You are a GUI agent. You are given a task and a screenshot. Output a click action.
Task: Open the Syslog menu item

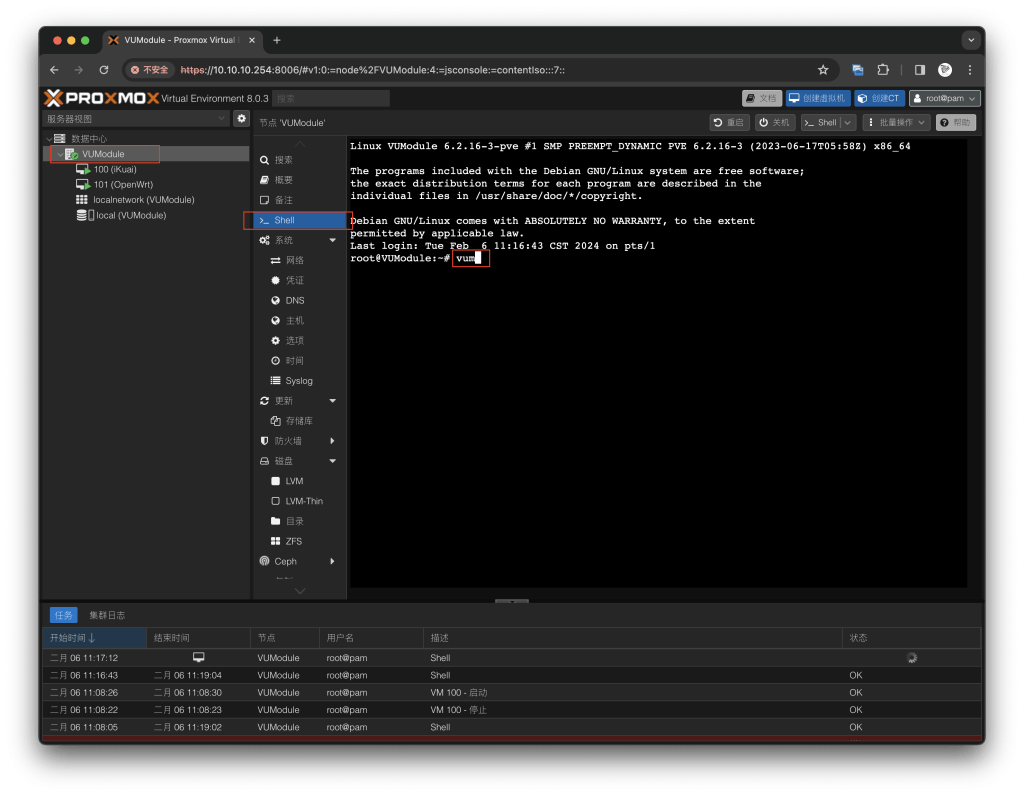click(298, 381)
